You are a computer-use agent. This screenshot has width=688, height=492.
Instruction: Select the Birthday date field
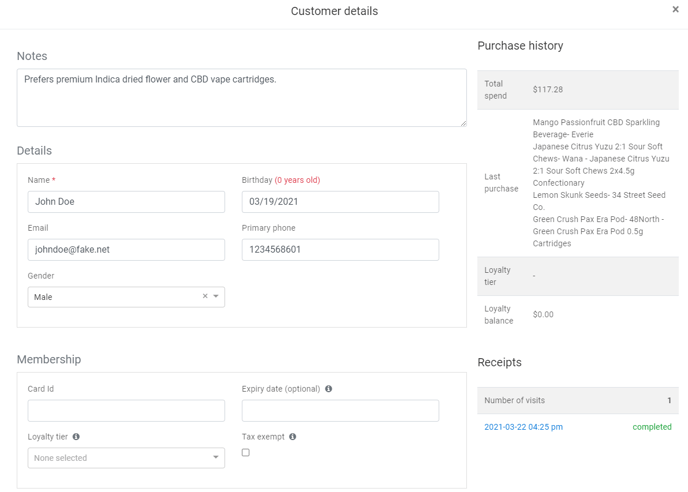tap(340, 202)
